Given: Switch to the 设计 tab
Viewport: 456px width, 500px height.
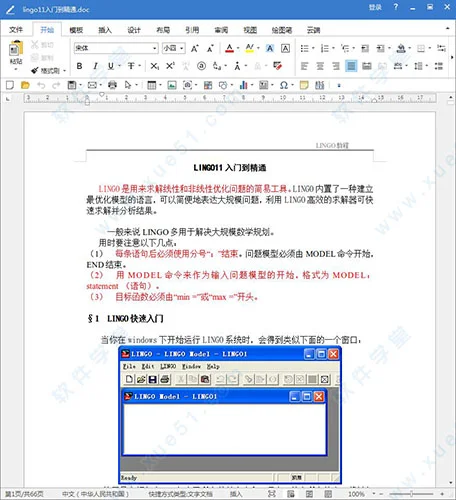Looking at the screenshot, I should pos(134,30).
